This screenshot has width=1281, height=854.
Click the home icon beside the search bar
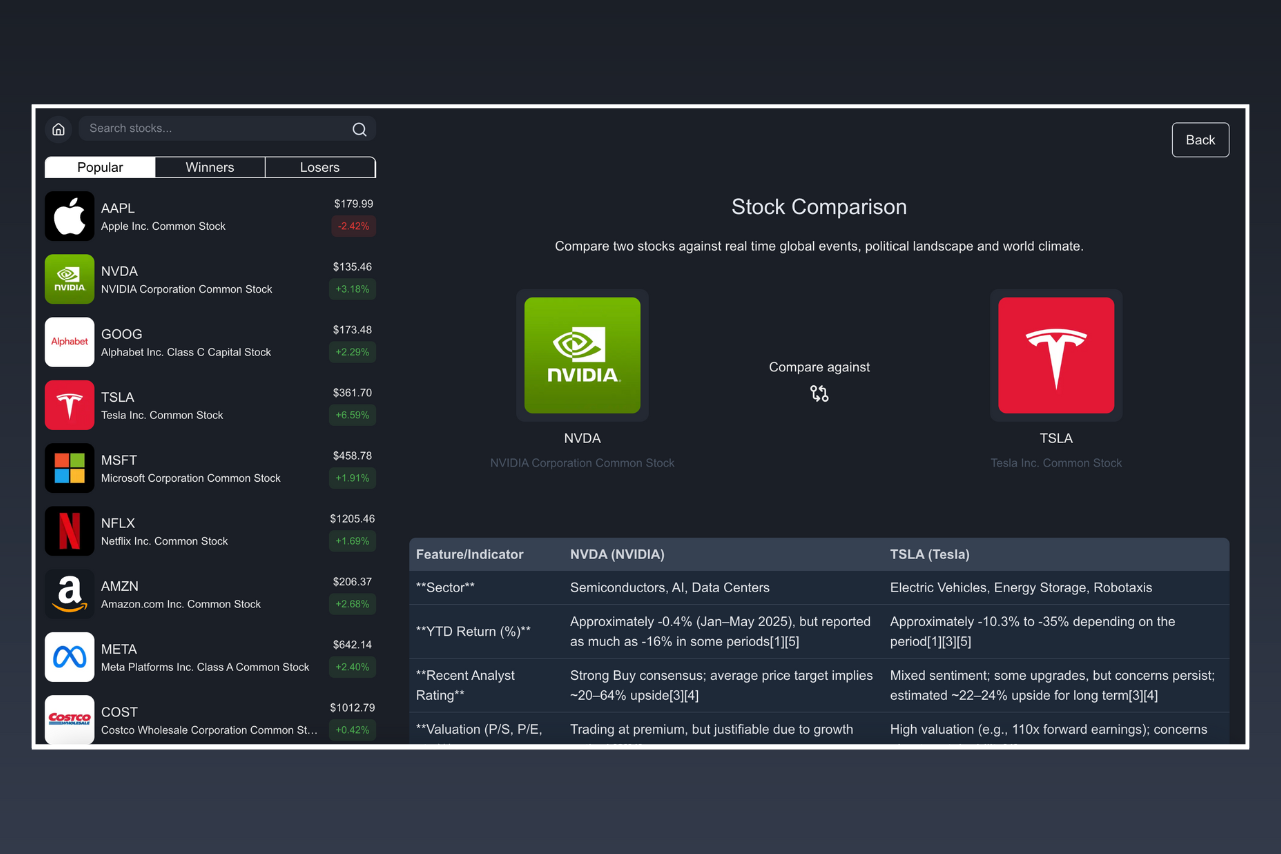[x=58, y=129]
